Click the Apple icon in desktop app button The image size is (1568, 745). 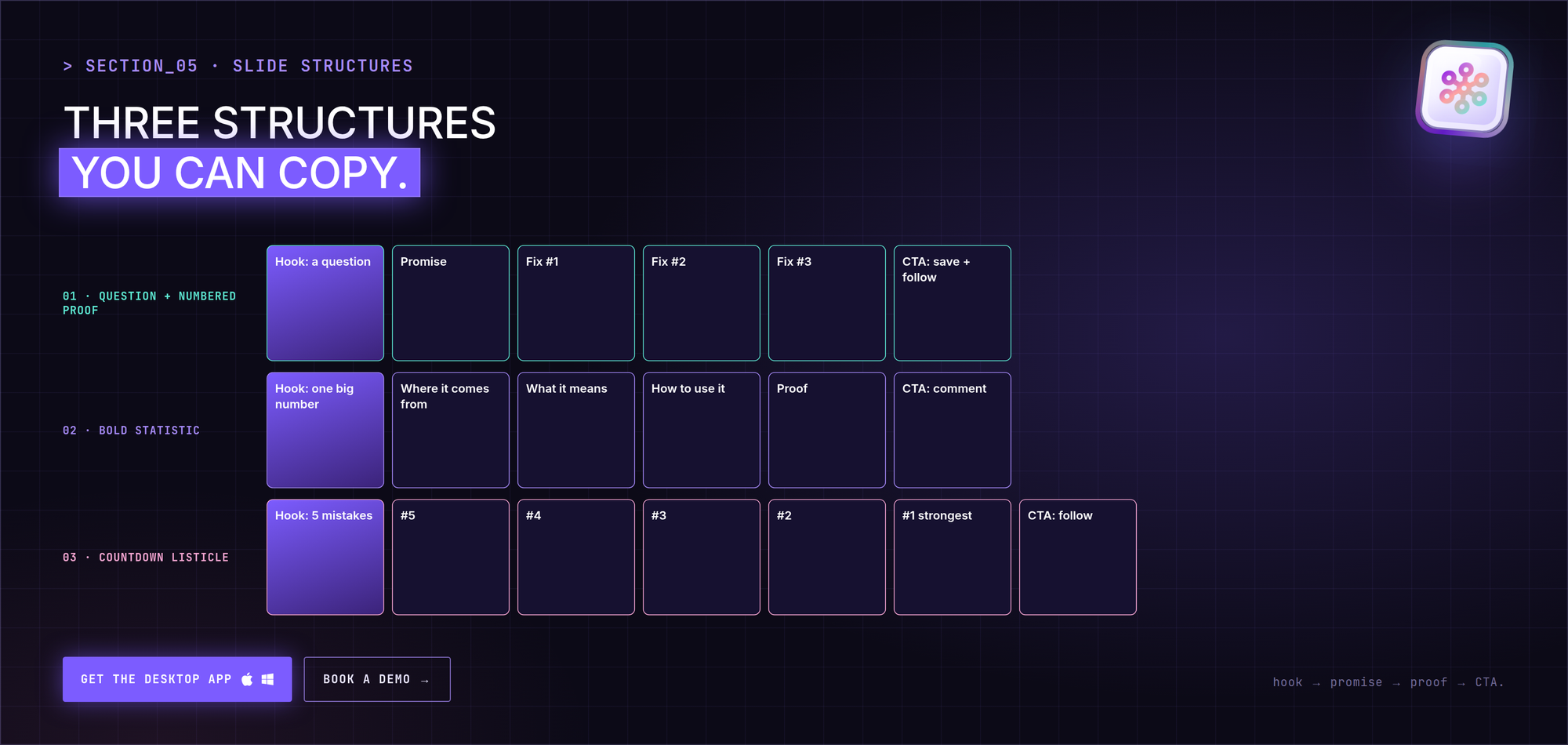tap(247, 679)
